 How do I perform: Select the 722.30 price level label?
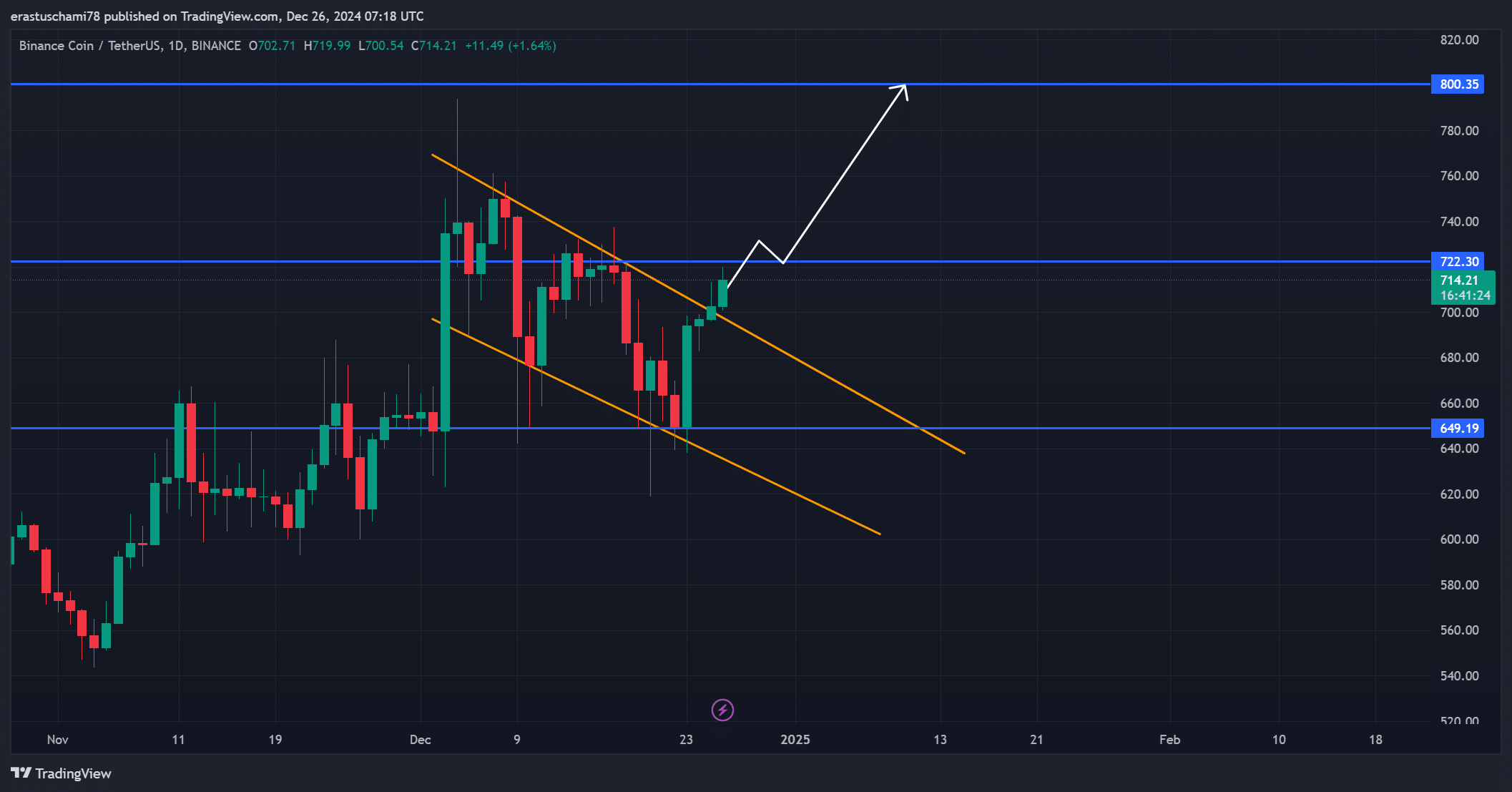[x=1458, y=262]
